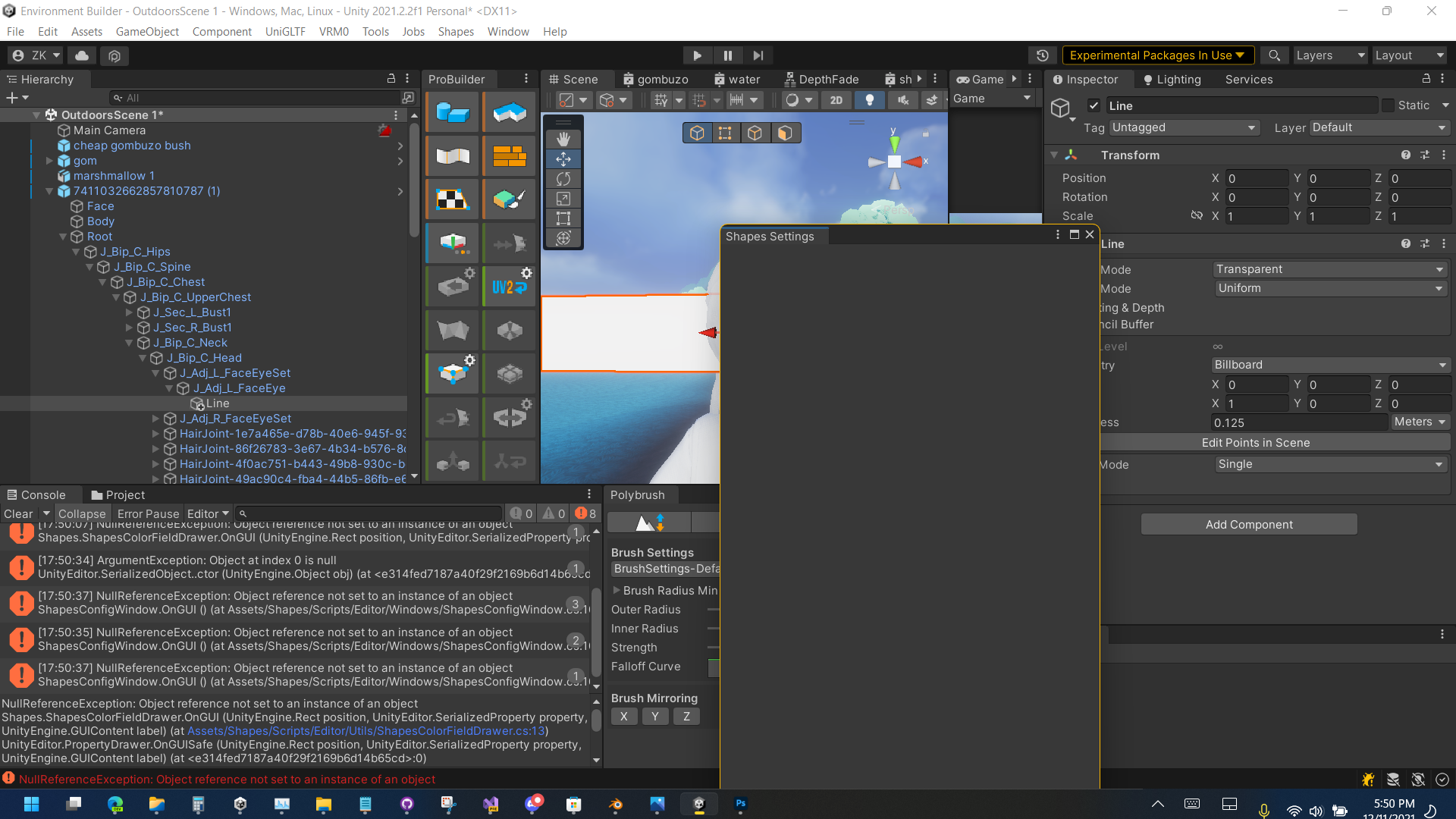
Task: Open the Billboard geometry dropdown
Action: click(1330, 365)
